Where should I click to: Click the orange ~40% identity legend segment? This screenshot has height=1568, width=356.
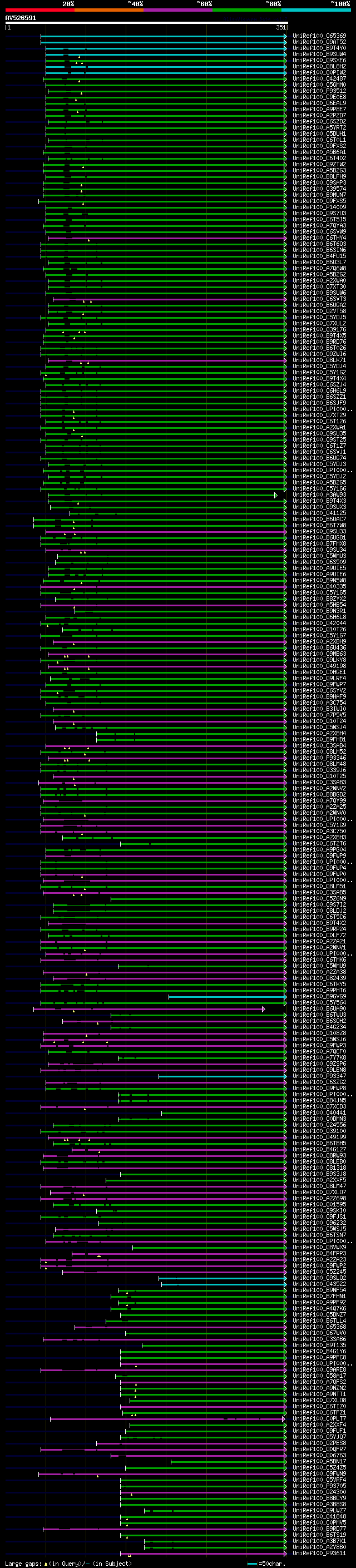point(109,10)
